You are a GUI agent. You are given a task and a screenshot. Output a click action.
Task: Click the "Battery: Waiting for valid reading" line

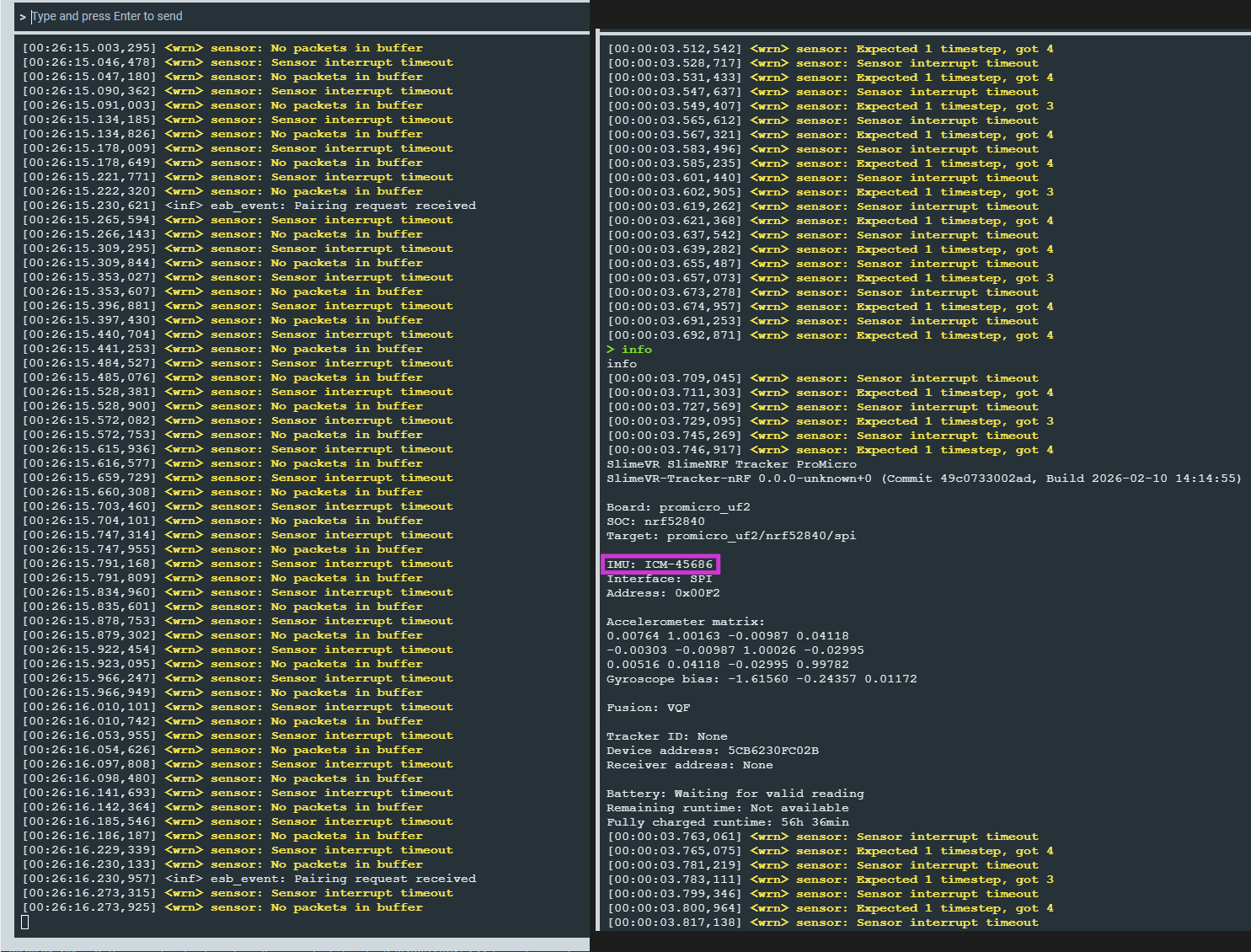tap(735, 794)
